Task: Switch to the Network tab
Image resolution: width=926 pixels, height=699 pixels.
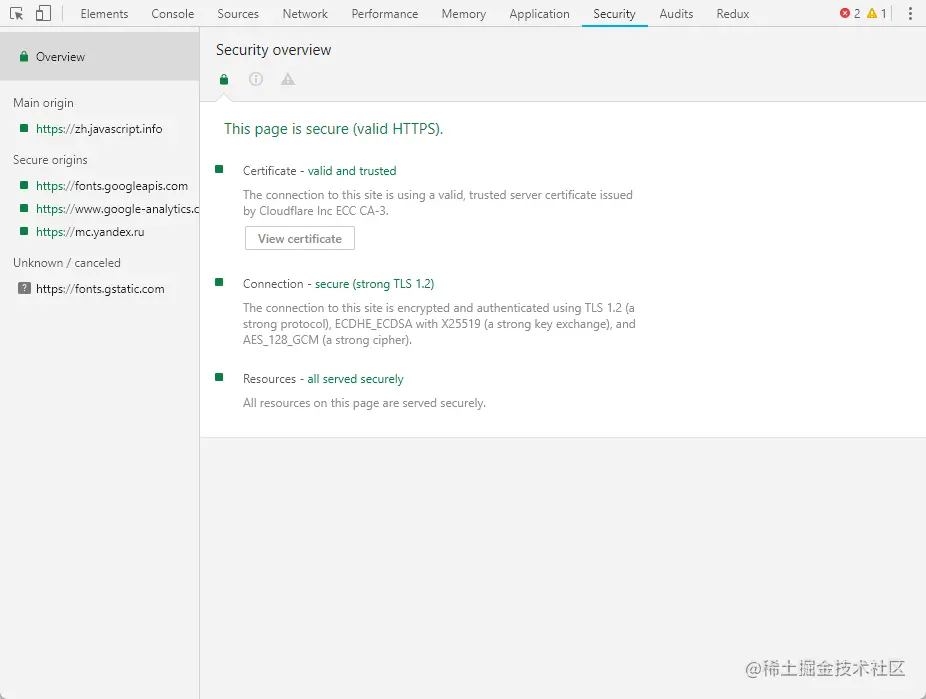Action: 305,14
